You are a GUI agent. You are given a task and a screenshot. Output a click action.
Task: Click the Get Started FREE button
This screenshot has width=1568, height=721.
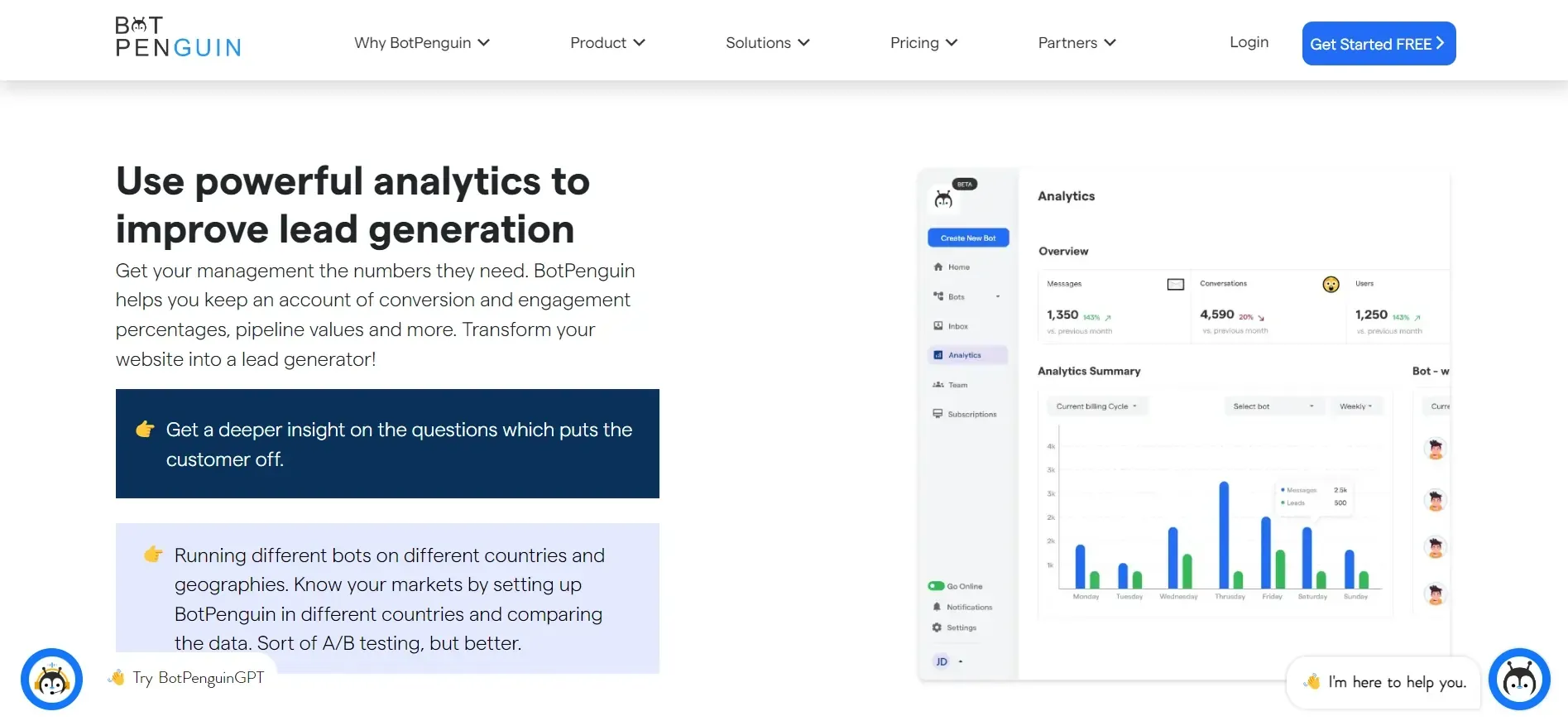click(1379, 43)
